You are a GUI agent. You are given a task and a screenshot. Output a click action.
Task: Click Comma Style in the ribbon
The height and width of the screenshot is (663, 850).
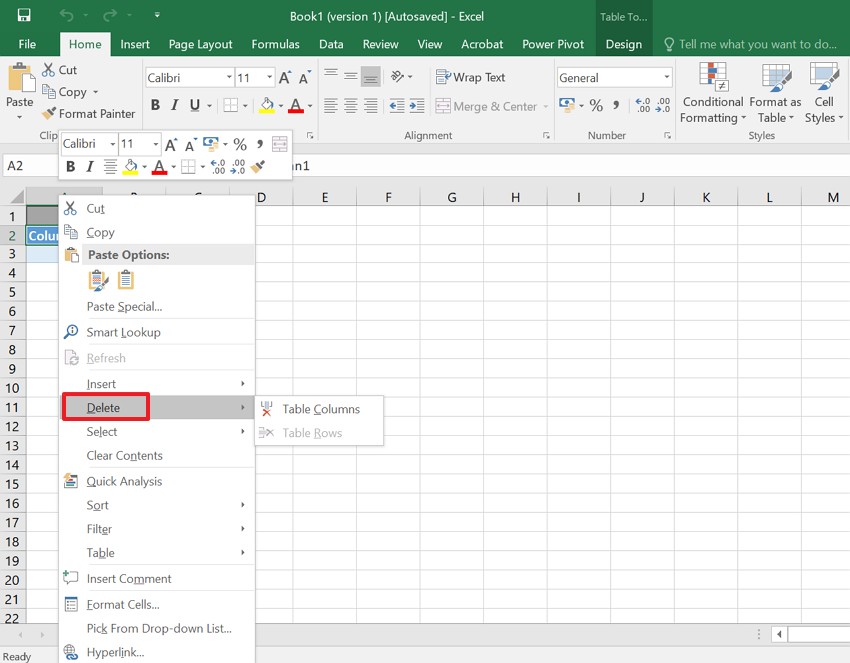coord(616,105)
